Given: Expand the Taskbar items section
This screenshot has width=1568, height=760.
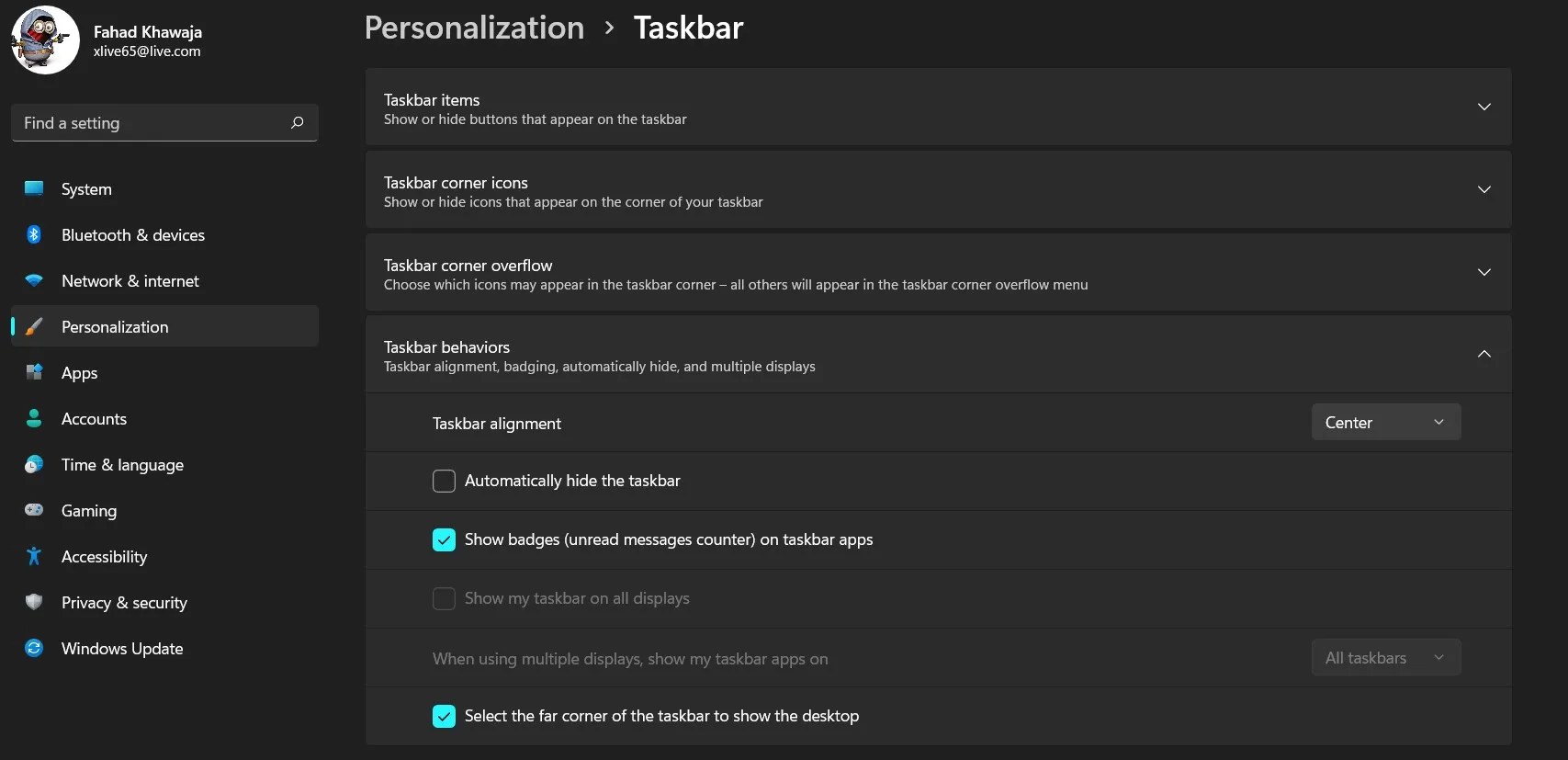Looking at the screenshot, I should pos(1483,107).
